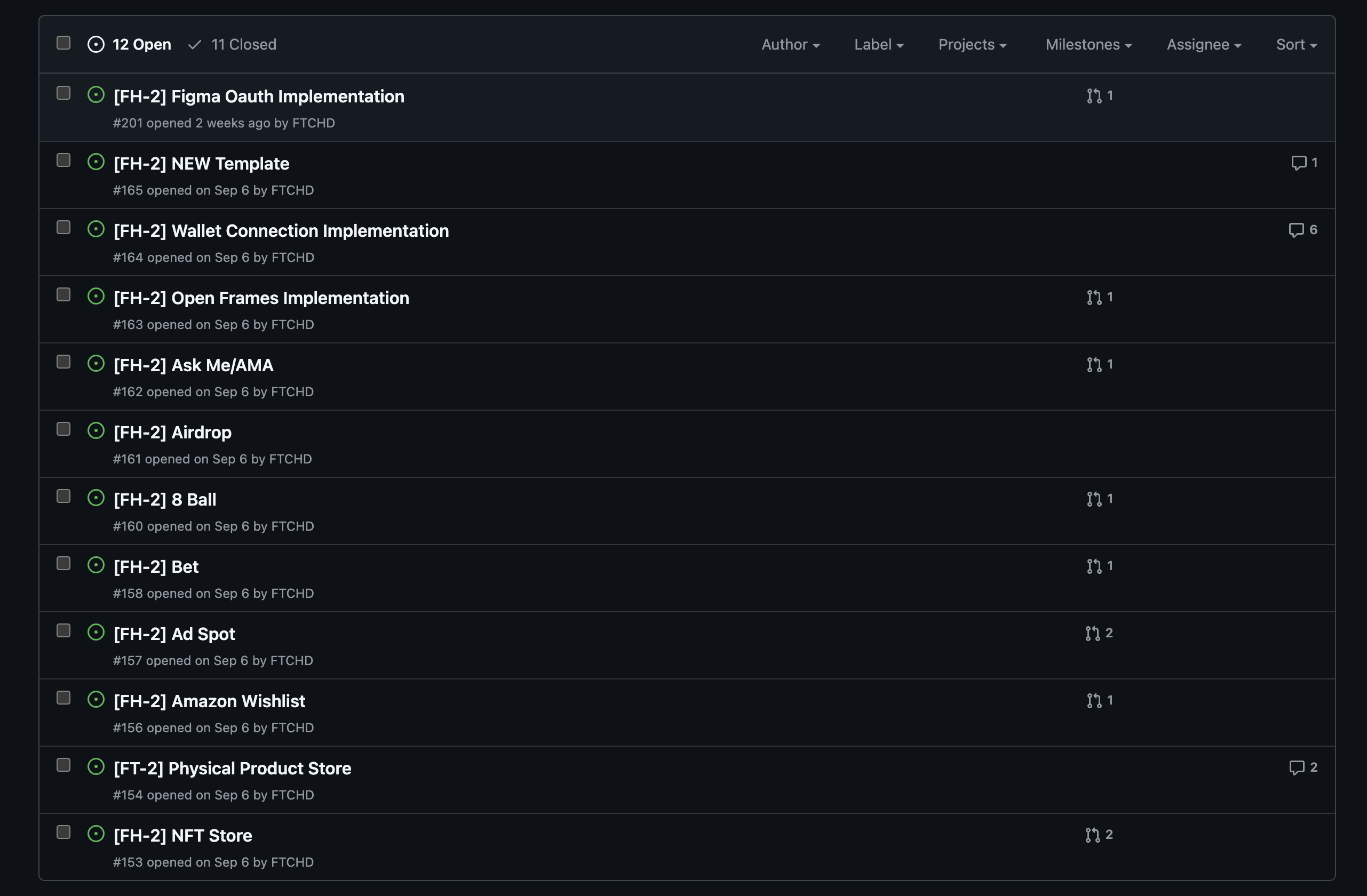Select checkbox for Amazon Wishlist issue
This screenshot has width=1367, height=896.
coord(63,698)
